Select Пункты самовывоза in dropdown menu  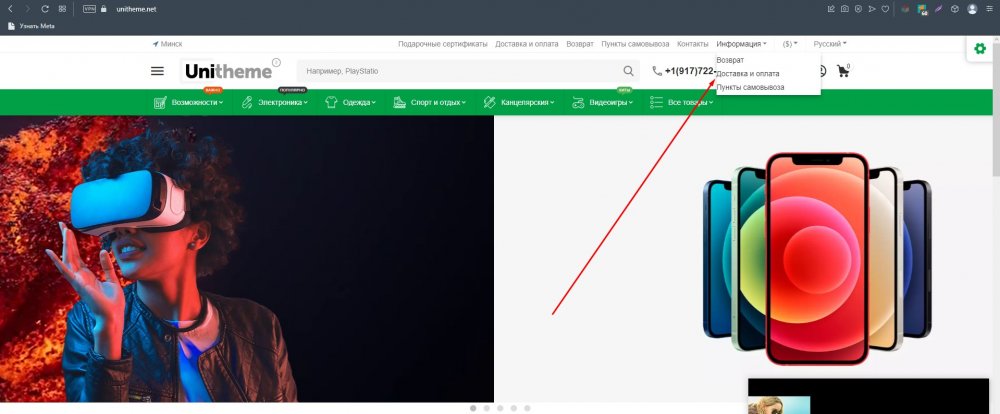click(x=750, y=87)
